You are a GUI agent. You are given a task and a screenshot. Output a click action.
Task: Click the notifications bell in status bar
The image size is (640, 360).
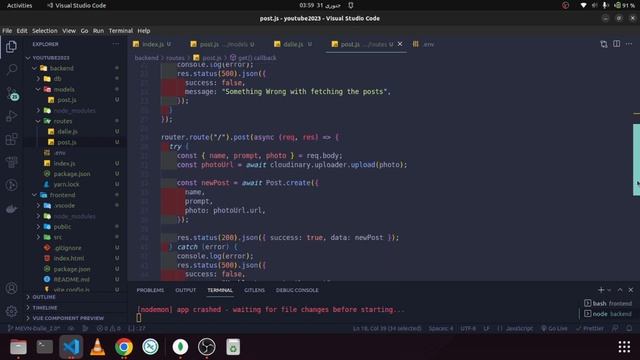click(629, 328)
